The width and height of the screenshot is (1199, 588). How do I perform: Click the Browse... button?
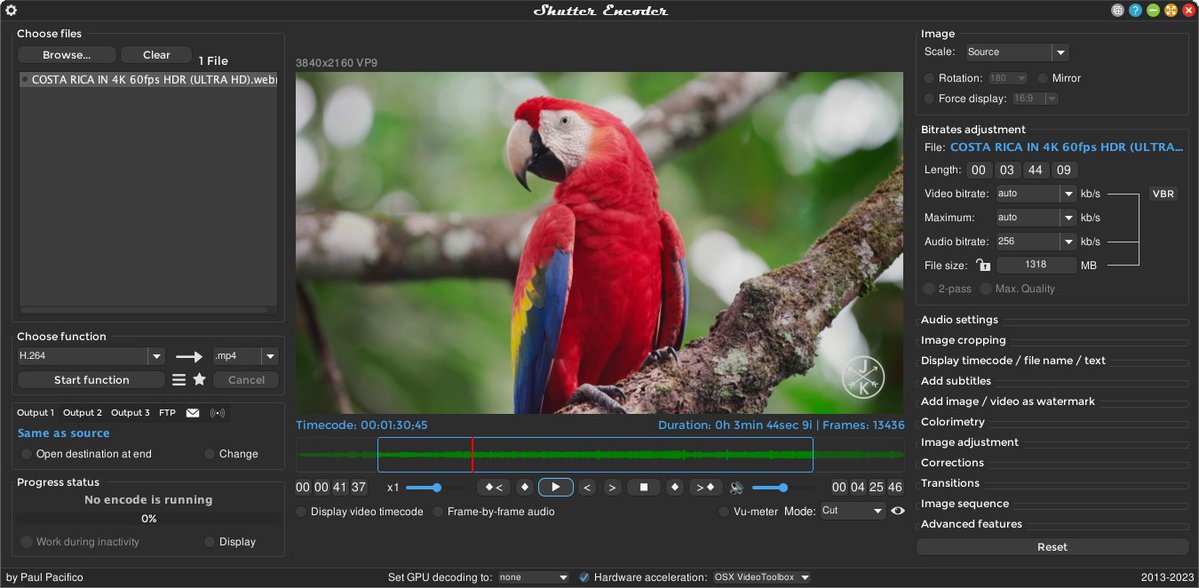click(x=67, y=55)
